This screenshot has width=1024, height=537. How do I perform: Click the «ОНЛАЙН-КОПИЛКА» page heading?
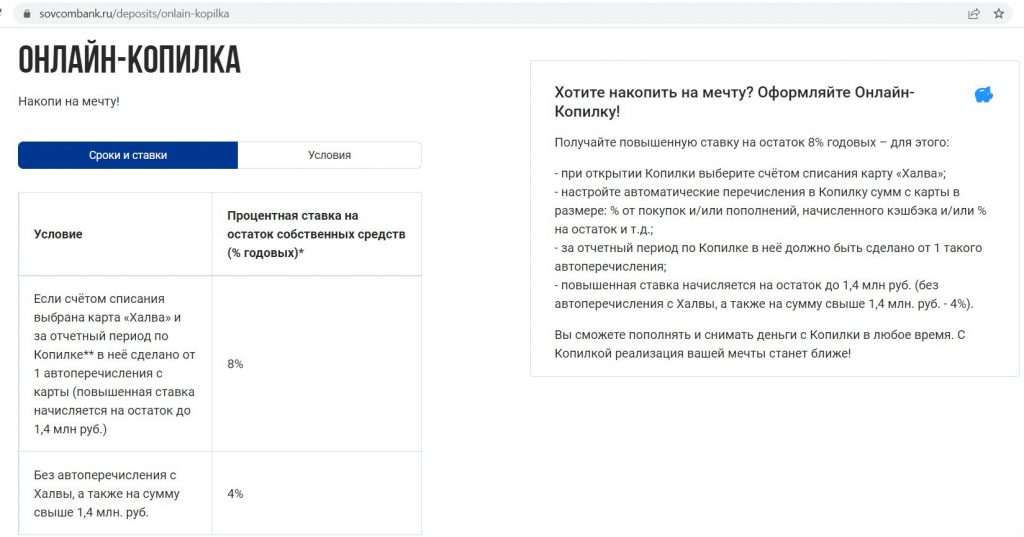coord(130,60)
